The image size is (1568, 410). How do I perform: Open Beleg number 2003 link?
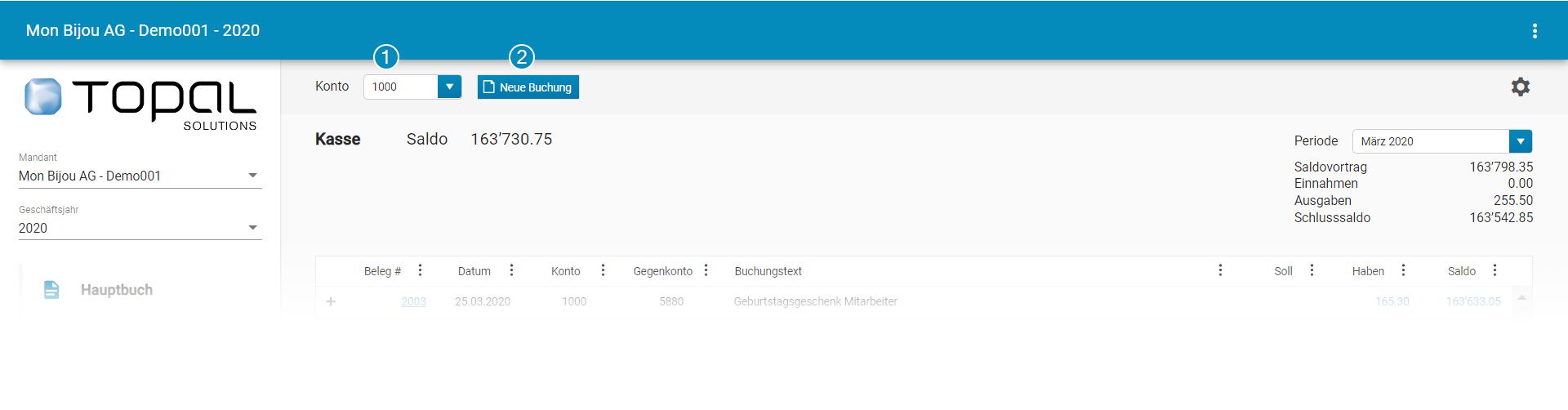click(413, 301)
